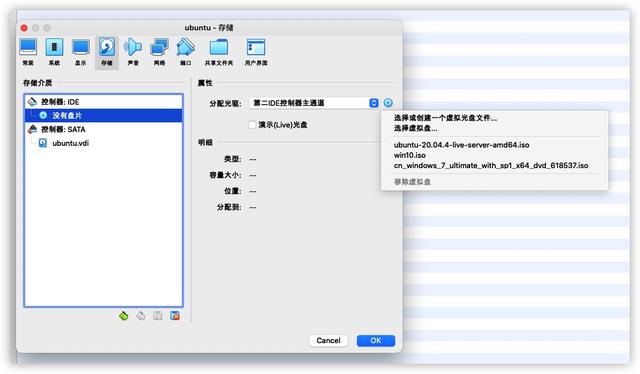The width and height of the screenshot is (640, 374).
Task: Open the User Interface (用户界面) icon
Action: point(256,51)
